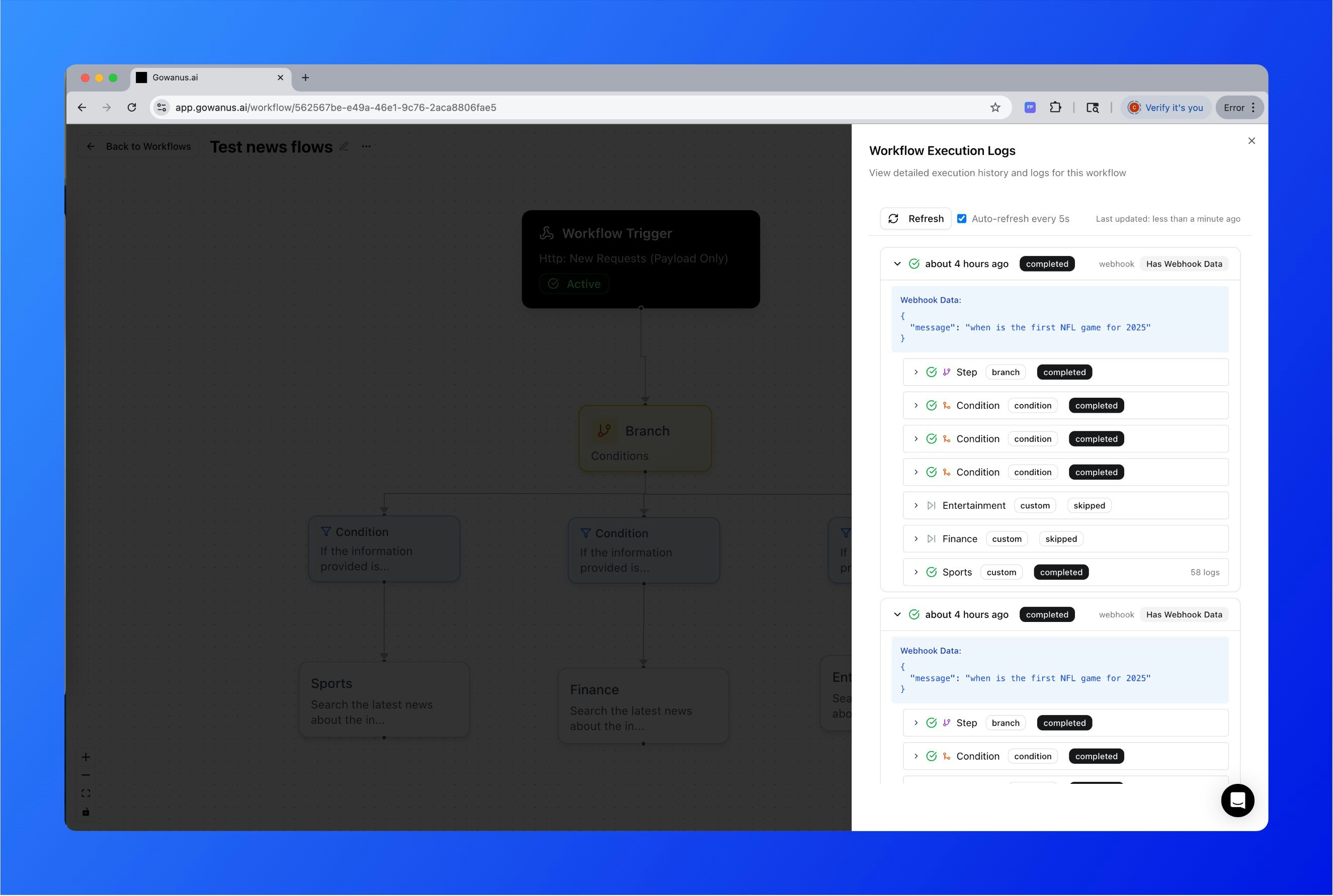Screen dimensions: 1333x896
Task: Zoom in on the canvas with plus
Action: point(86,757)
